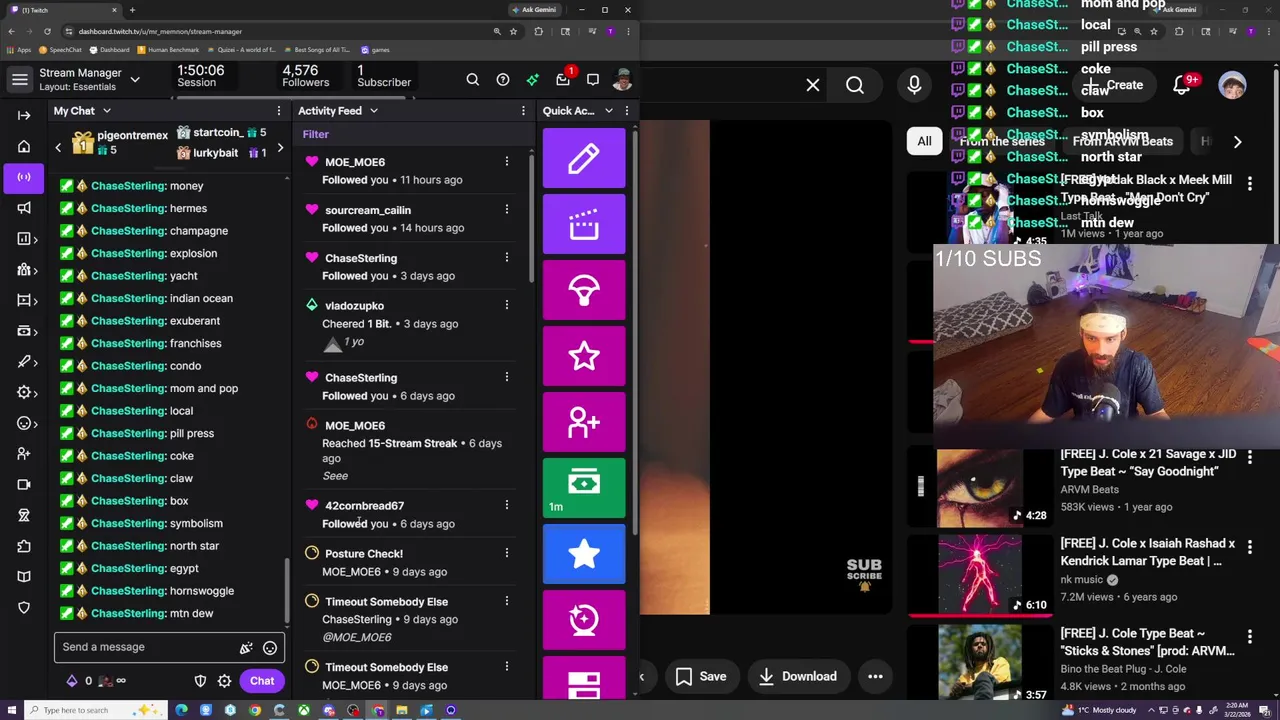Show next gift leaderboard entries with right arrow
Image resolution: width=1280 pixels, height=720 pixels.
tap(280, 148)
